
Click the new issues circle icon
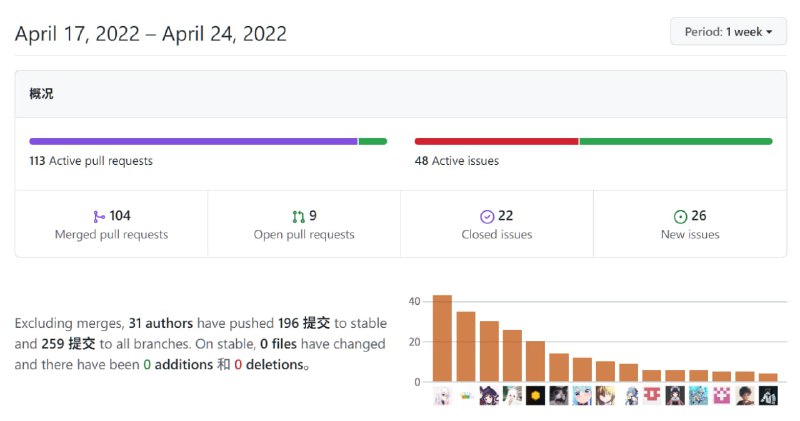[x=680, y=216]
